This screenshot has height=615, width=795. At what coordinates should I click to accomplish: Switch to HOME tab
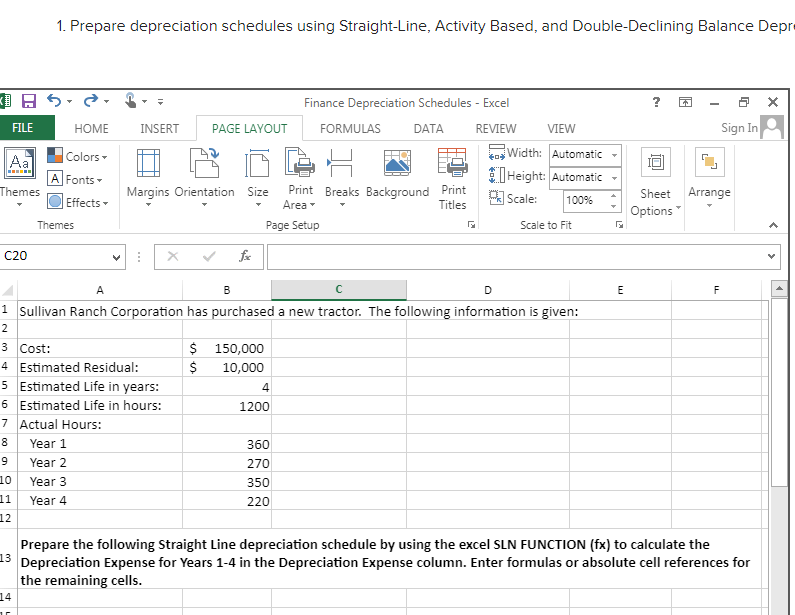click(91, 129)
